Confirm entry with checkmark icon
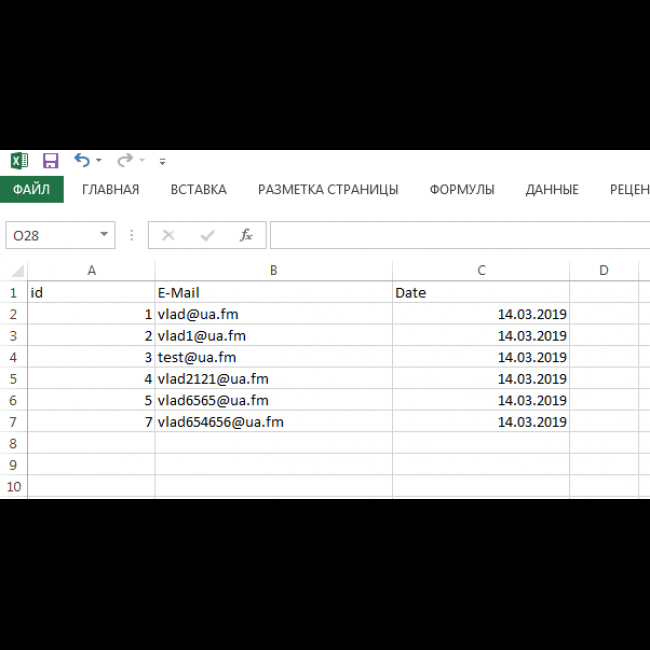The image size is (650, 650). point(207,236)
